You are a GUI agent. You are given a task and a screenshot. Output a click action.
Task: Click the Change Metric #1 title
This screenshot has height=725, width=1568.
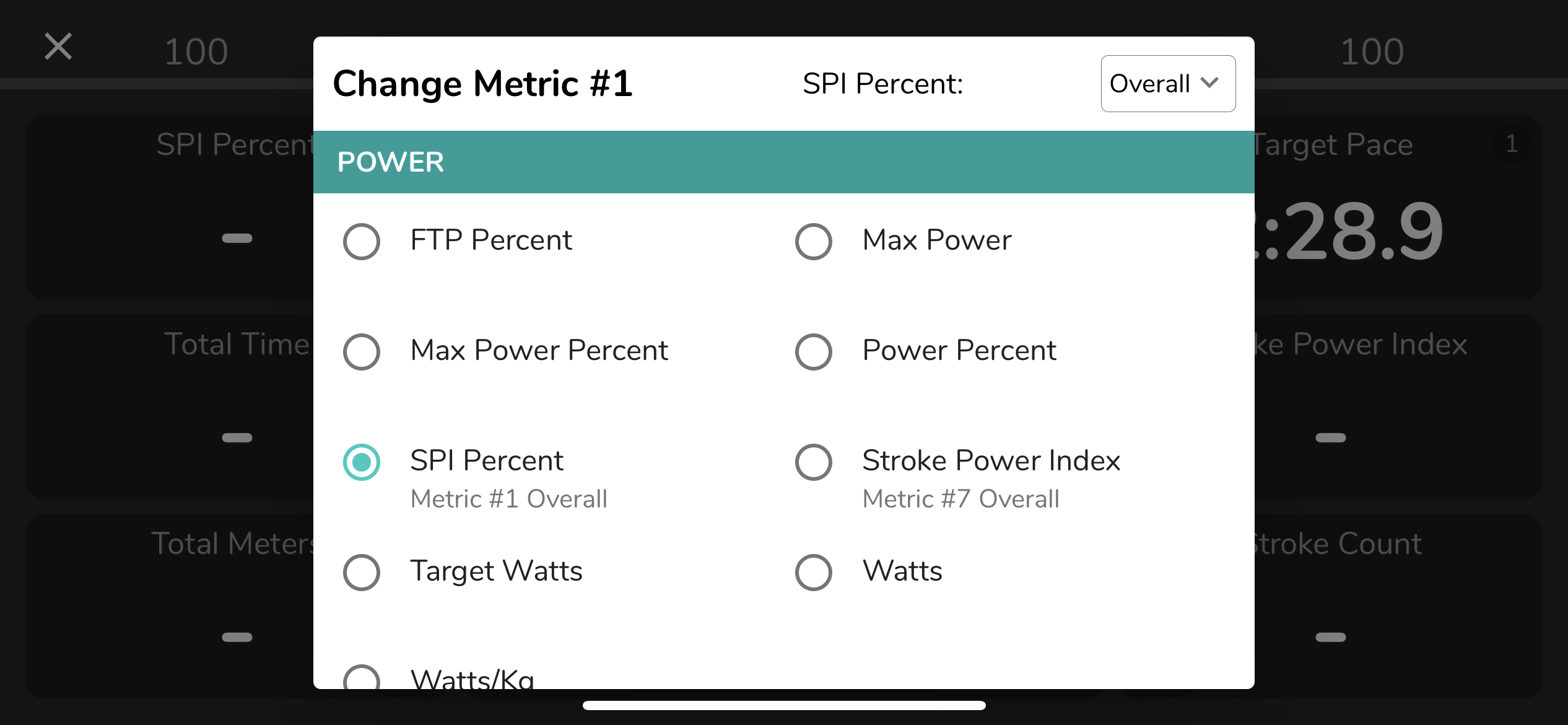484,83
